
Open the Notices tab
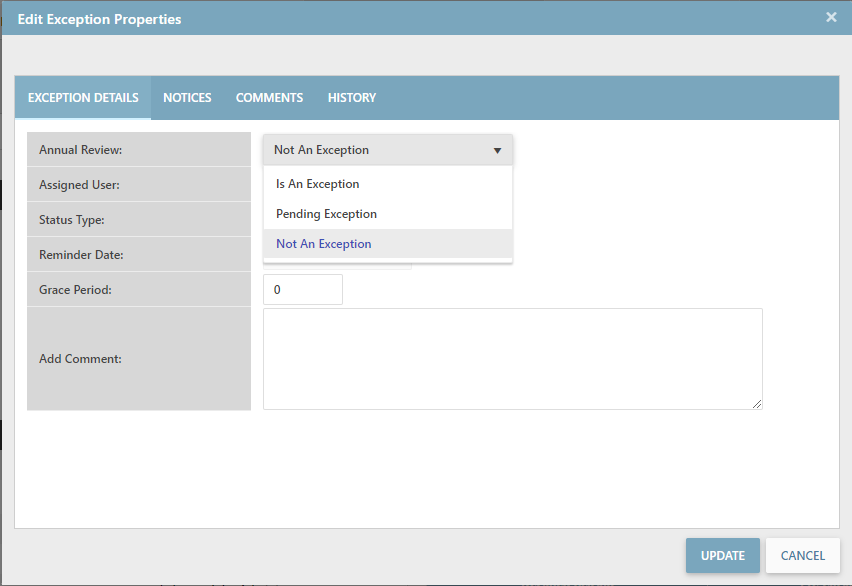[x=187, y=98]
